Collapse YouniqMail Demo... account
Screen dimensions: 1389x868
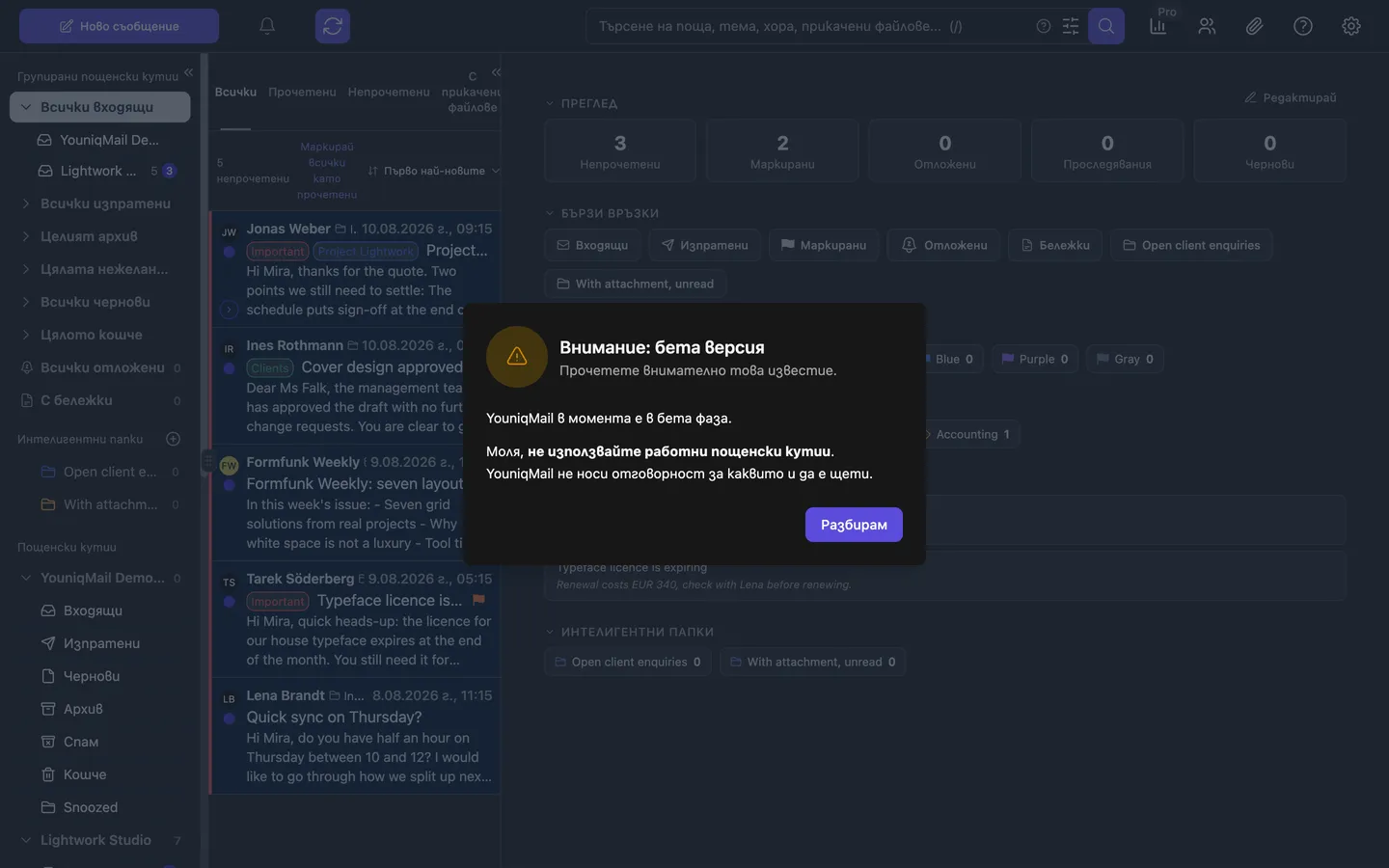click(26, 578)
